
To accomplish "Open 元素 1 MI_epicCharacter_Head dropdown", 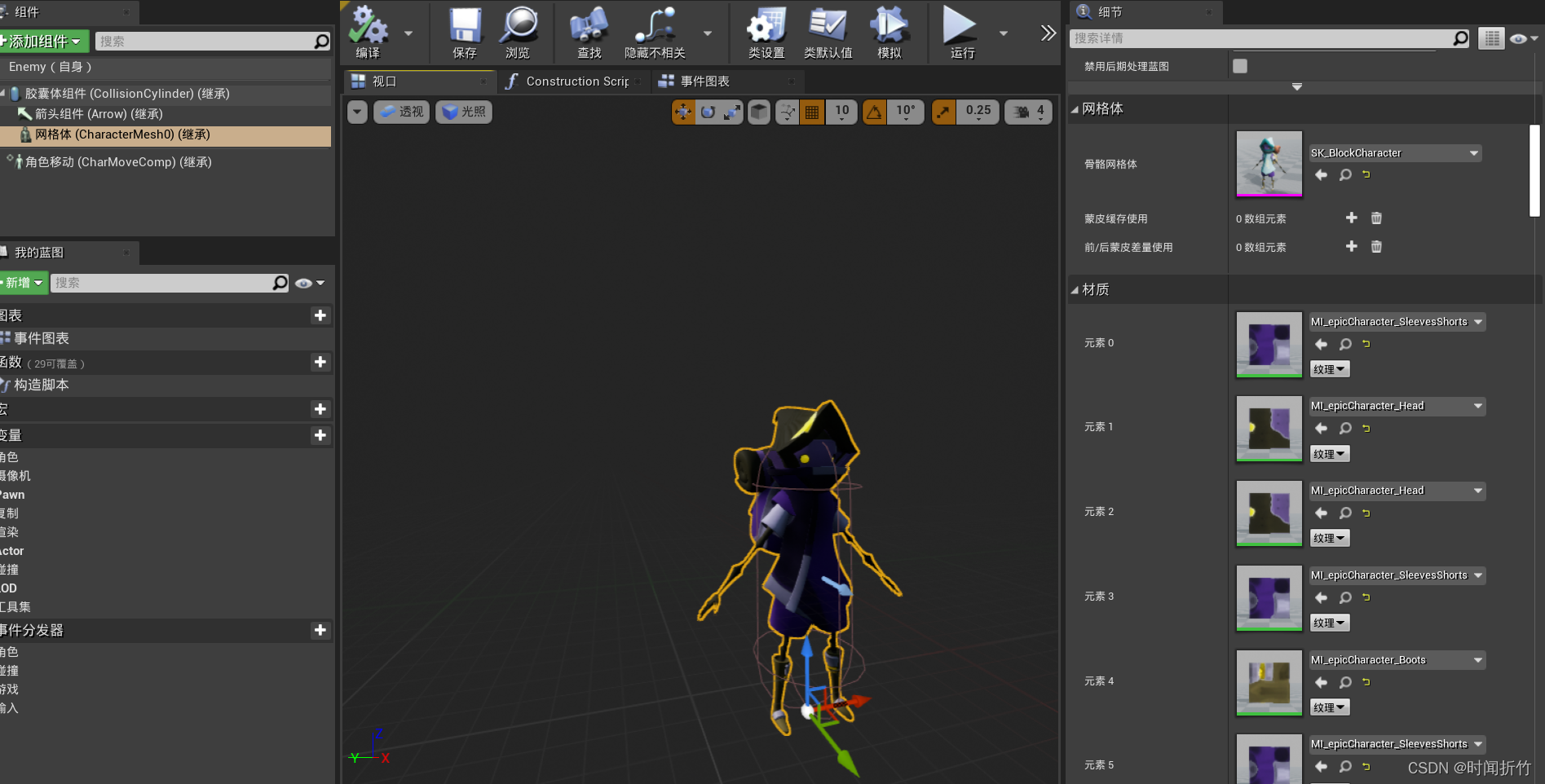I will click(x=1397, y=406).
